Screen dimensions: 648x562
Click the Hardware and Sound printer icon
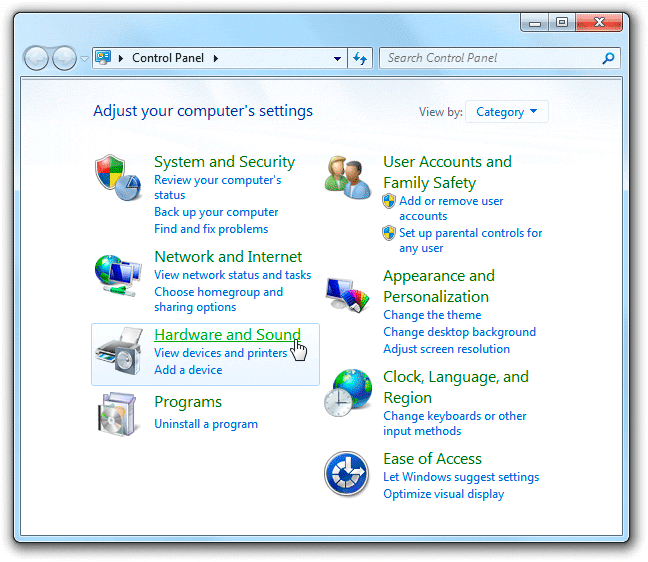click(119, 351)
